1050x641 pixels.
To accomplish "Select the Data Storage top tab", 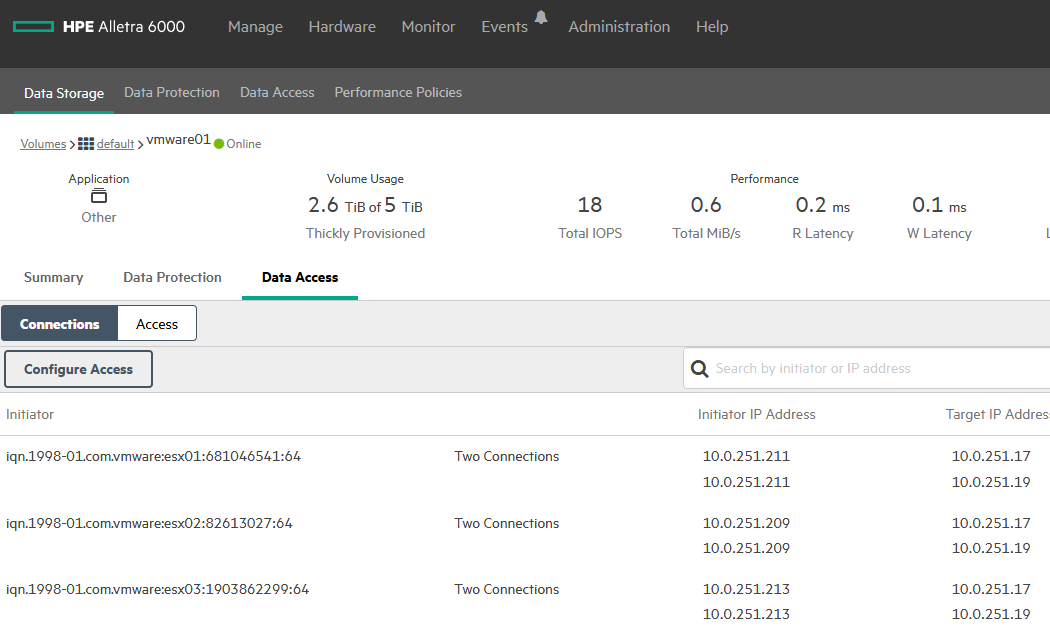I will point(64,93).
